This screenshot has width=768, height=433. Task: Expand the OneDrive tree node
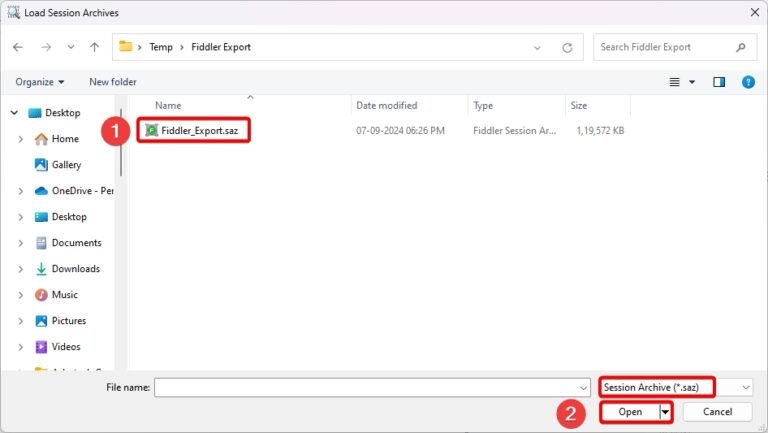(x=21, y=191)
